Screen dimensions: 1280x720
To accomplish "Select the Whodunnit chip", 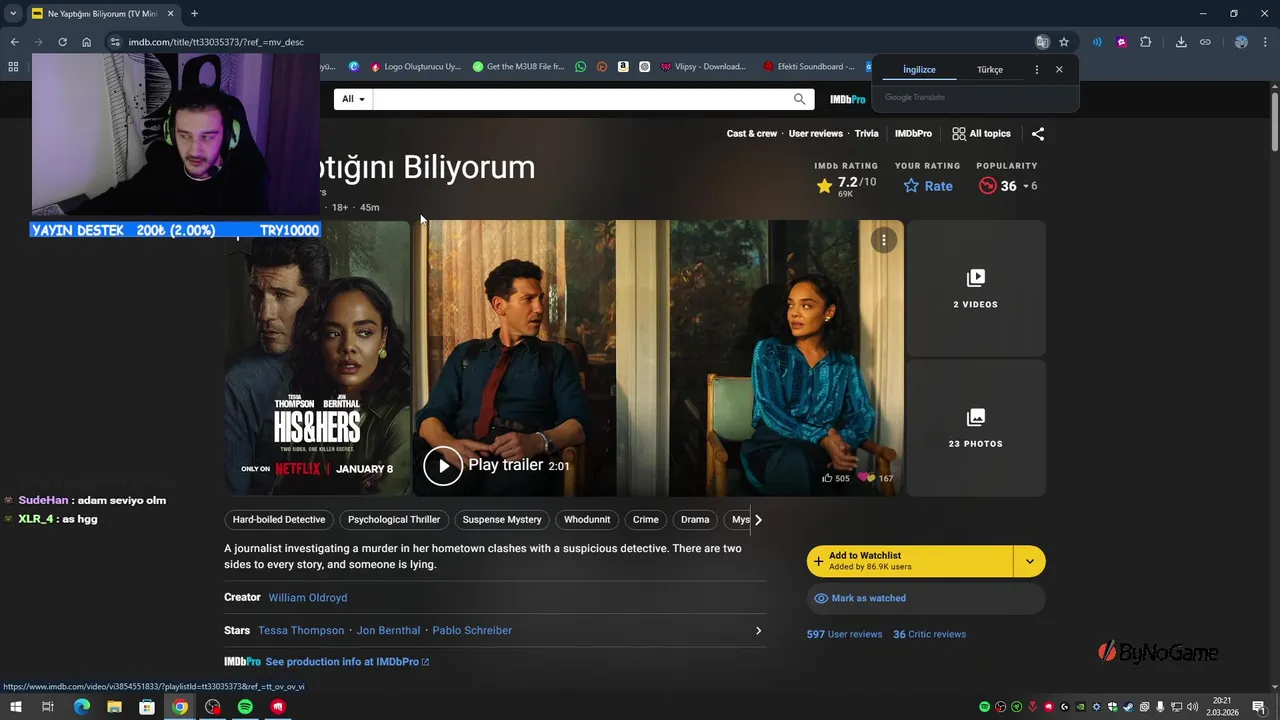I will pyautogui.click(x=587, y=519).
